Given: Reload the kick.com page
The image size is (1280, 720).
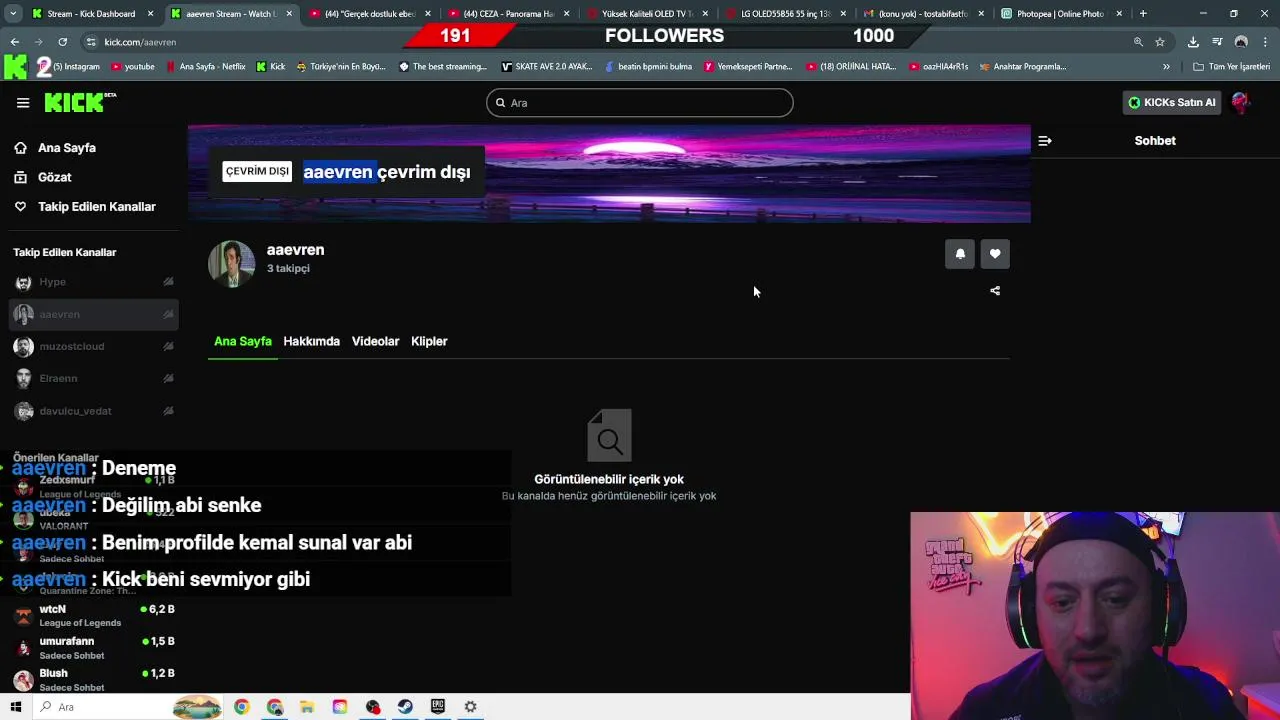Looking at the screenshot, I should 62,42.
